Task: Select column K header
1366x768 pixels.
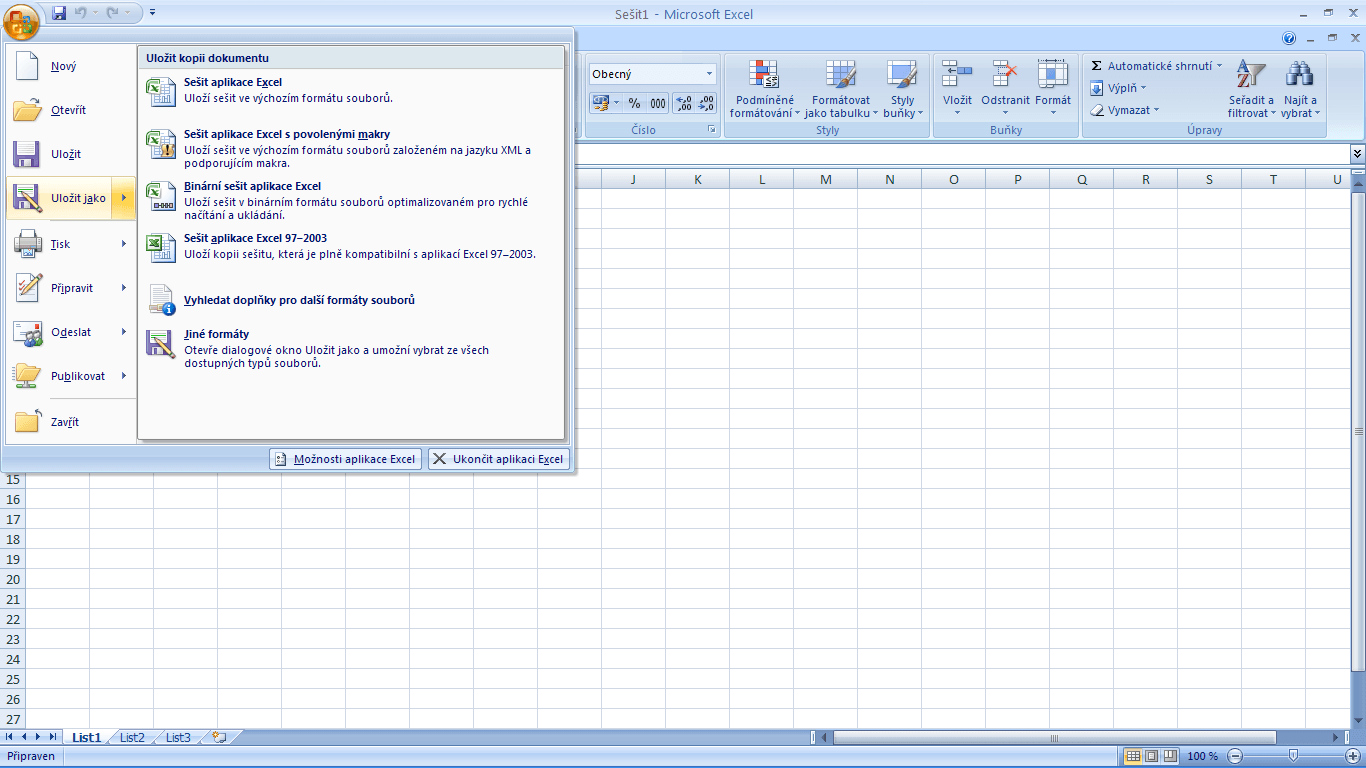Action: (x=697, y=180)
